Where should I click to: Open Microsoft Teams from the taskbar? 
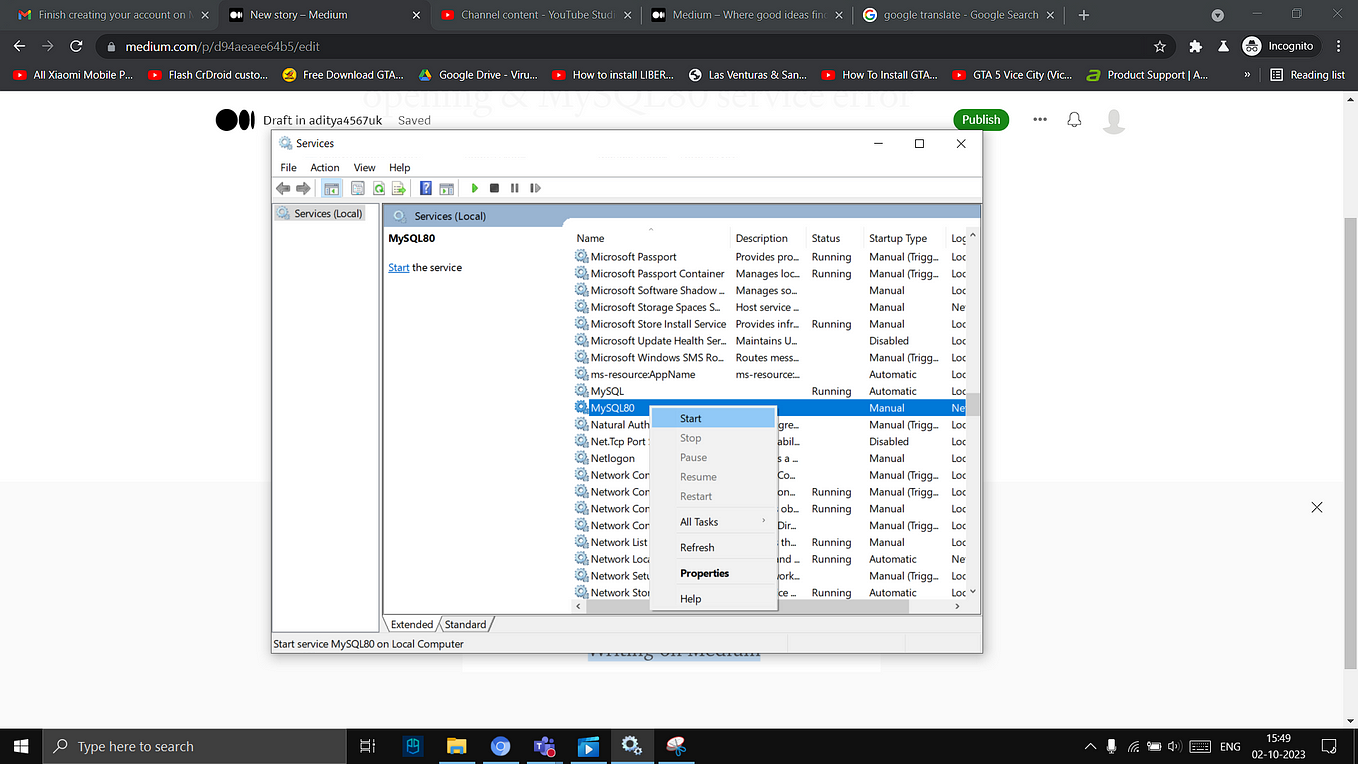544,746
